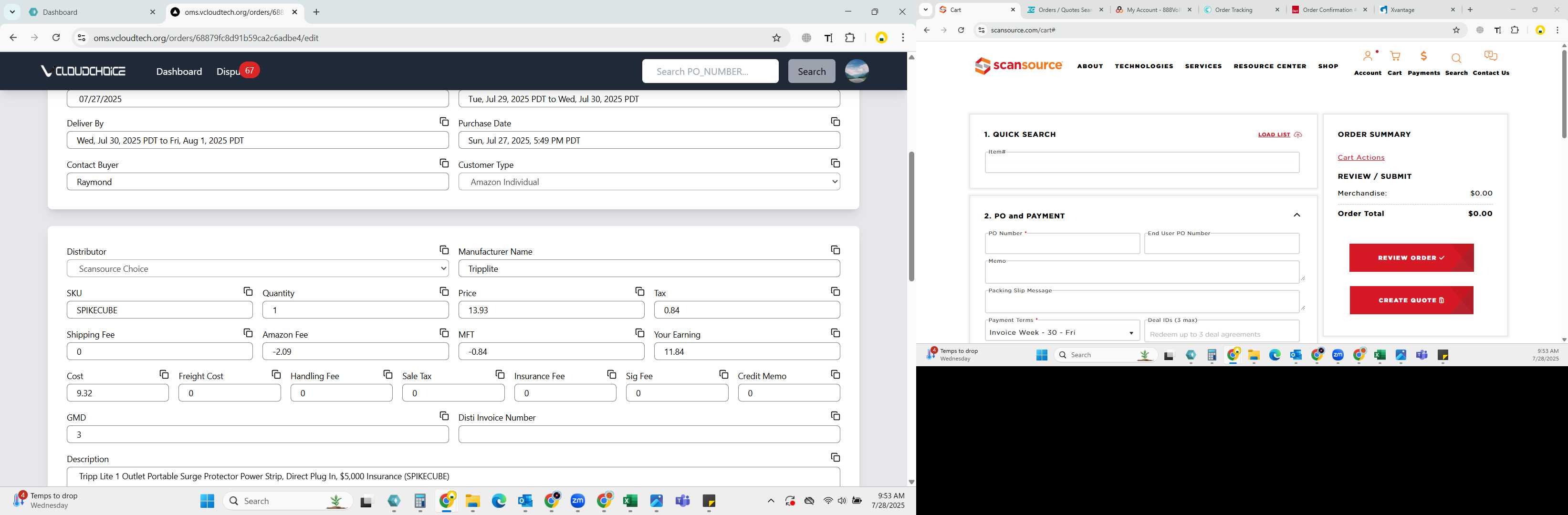This screenshot has width=1568, height=515.
Task: Copy the MFT value
Action: point(640,333)
